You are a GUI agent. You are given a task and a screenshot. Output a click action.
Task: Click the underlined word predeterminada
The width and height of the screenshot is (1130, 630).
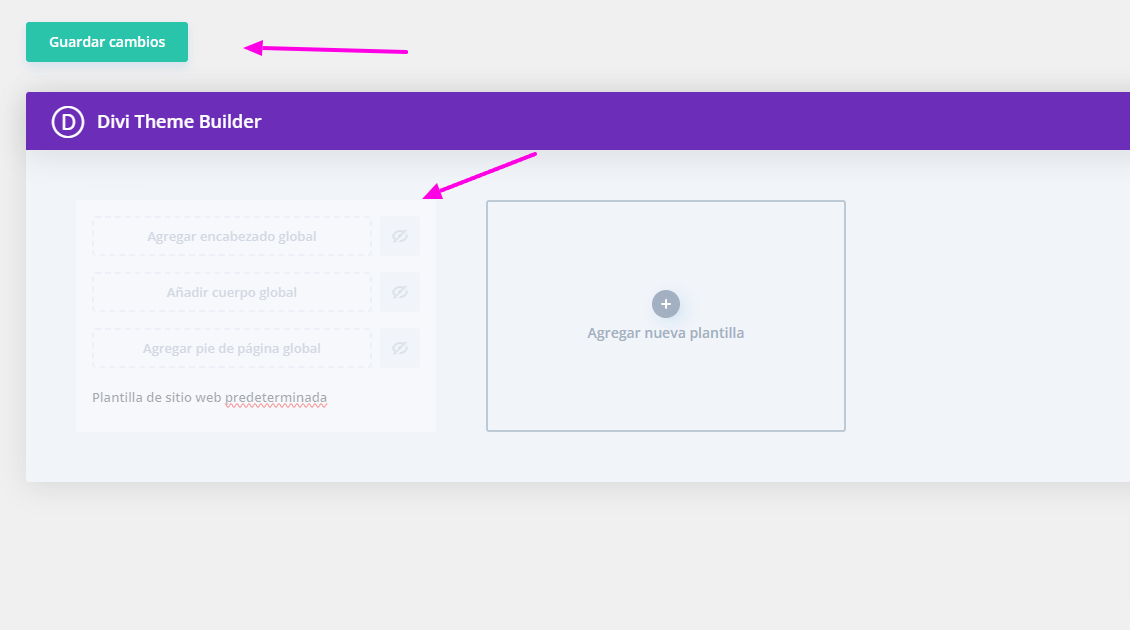click(276, 398)
